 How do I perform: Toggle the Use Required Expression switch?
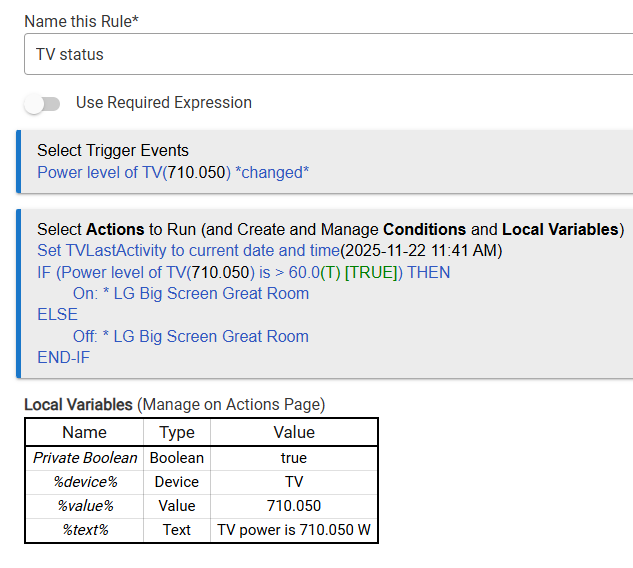pos(43,103)
